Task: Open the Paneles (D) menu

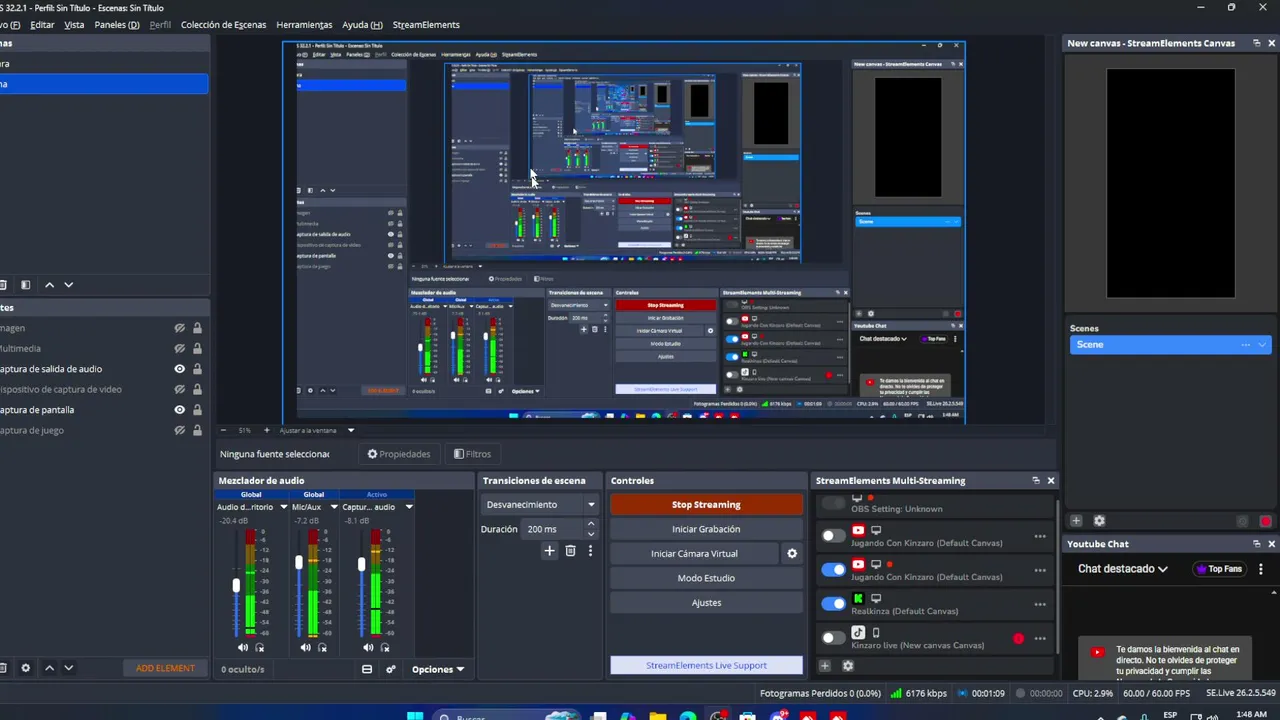Action: tap(117, 25)
